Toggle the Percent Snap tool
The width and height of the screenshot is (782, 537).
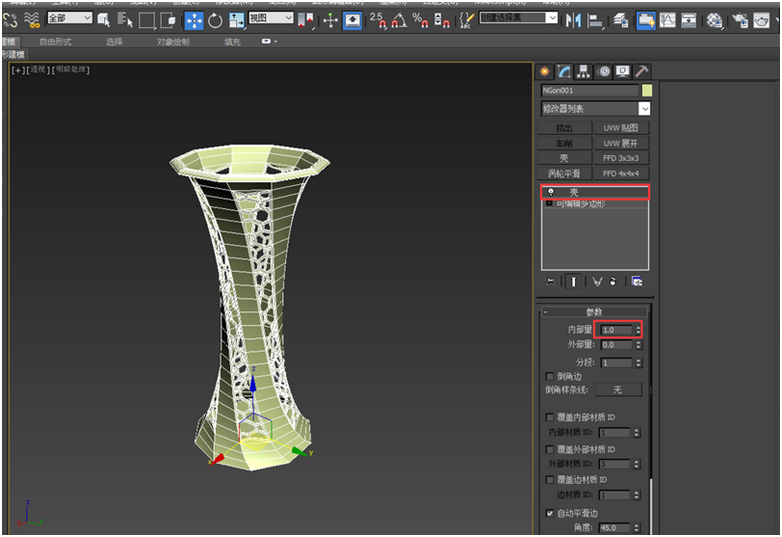tap(420, 20)
